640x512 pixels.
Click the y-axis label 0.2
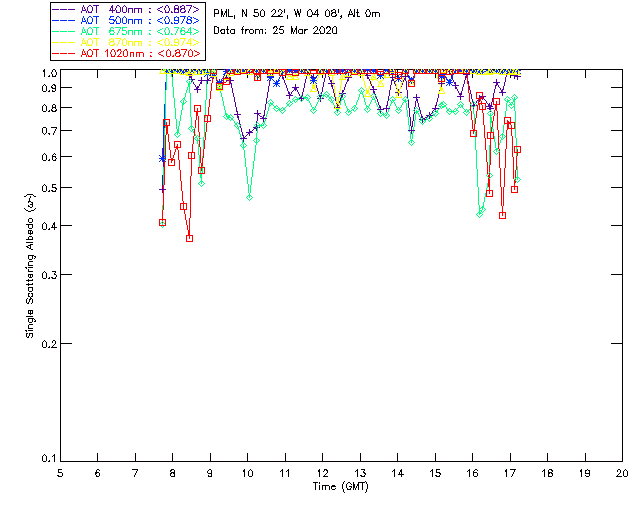coord(49,344)
